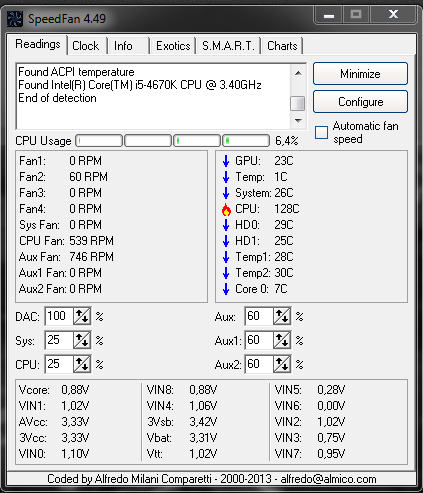Click the Aux value field showing 60
This screenshot has width=423, height=493.
259,316
